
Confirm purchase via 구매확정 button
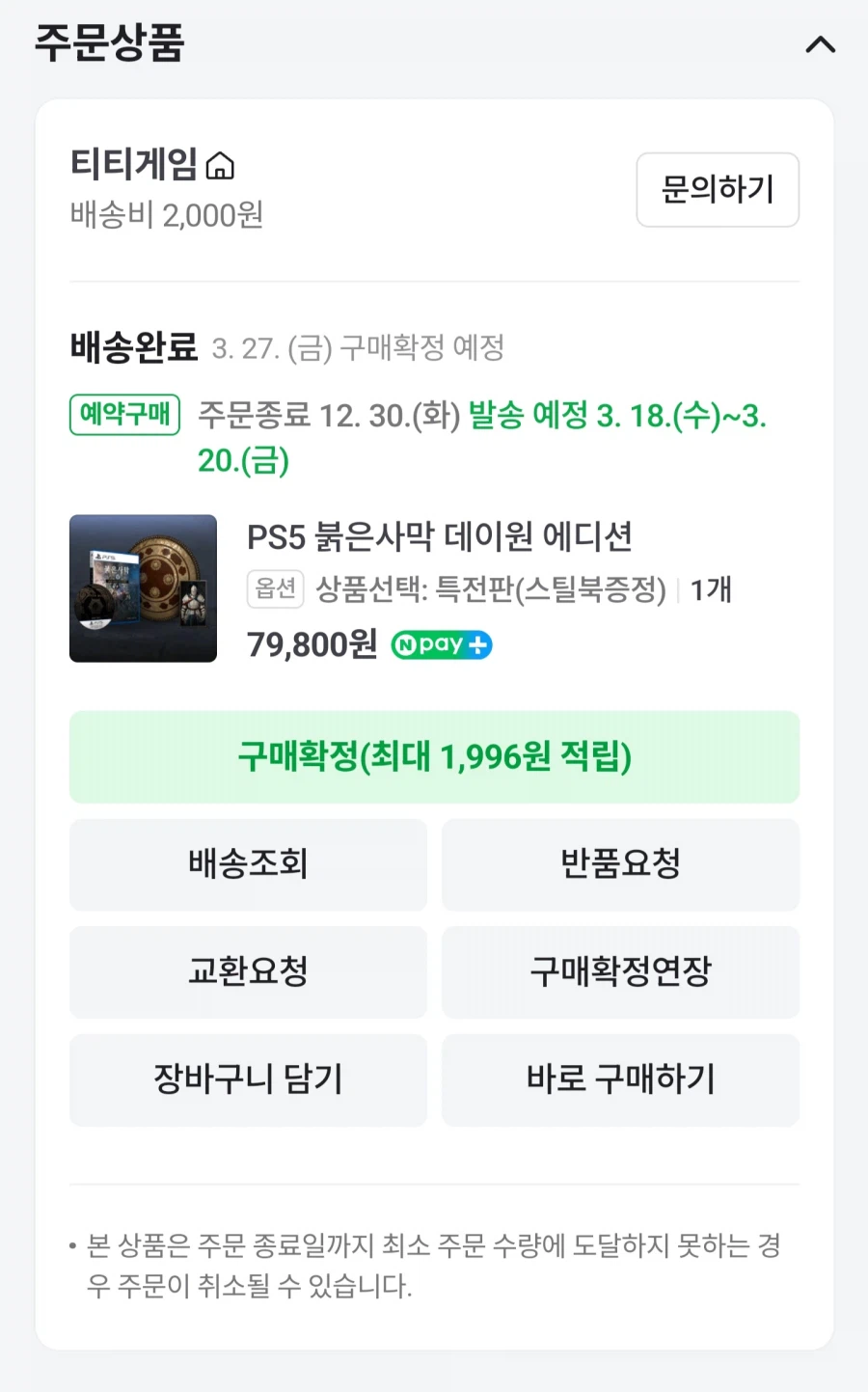(x=434, y=757)
